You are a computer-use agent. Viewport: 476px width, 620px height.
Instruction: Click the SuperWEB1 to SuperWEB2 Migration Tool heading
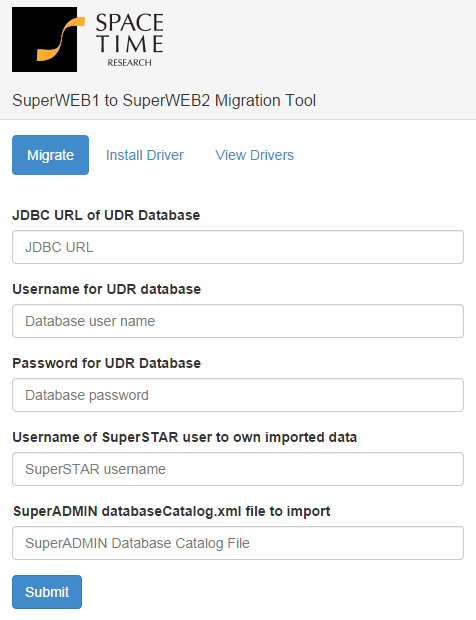[x=164, y=100]
